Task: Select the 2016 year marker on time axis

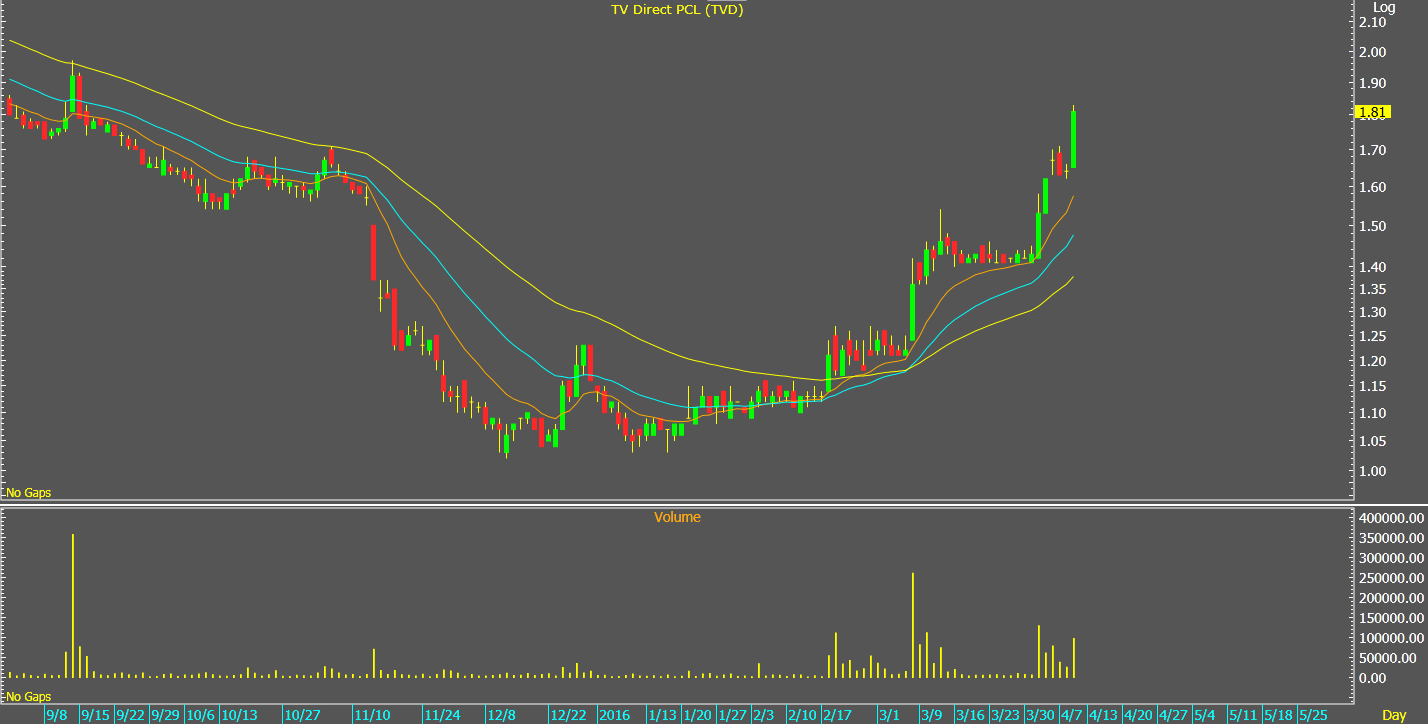Action: click(615, 715)
